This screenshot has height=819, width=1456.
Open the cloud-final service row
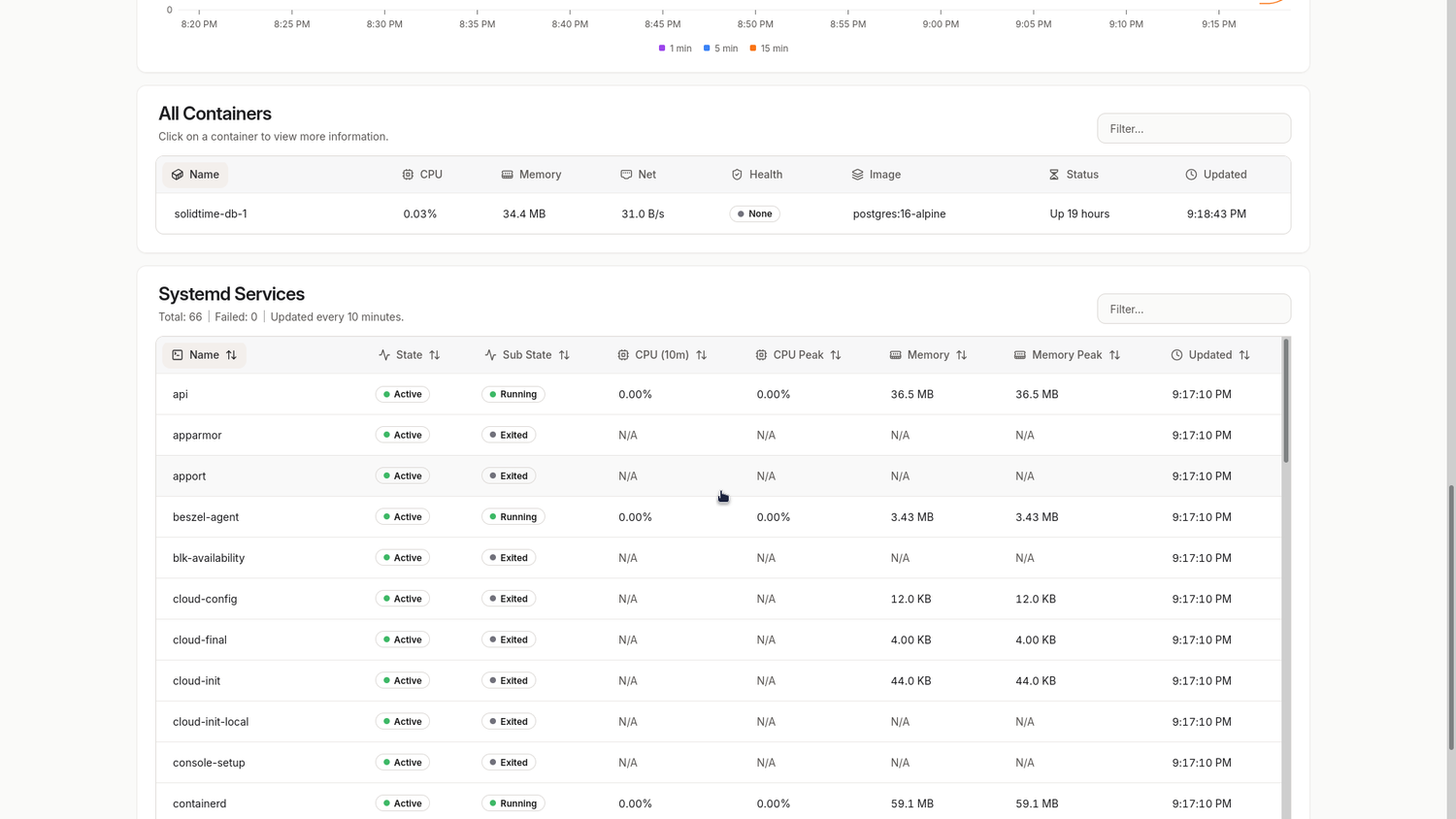point(718,639)
